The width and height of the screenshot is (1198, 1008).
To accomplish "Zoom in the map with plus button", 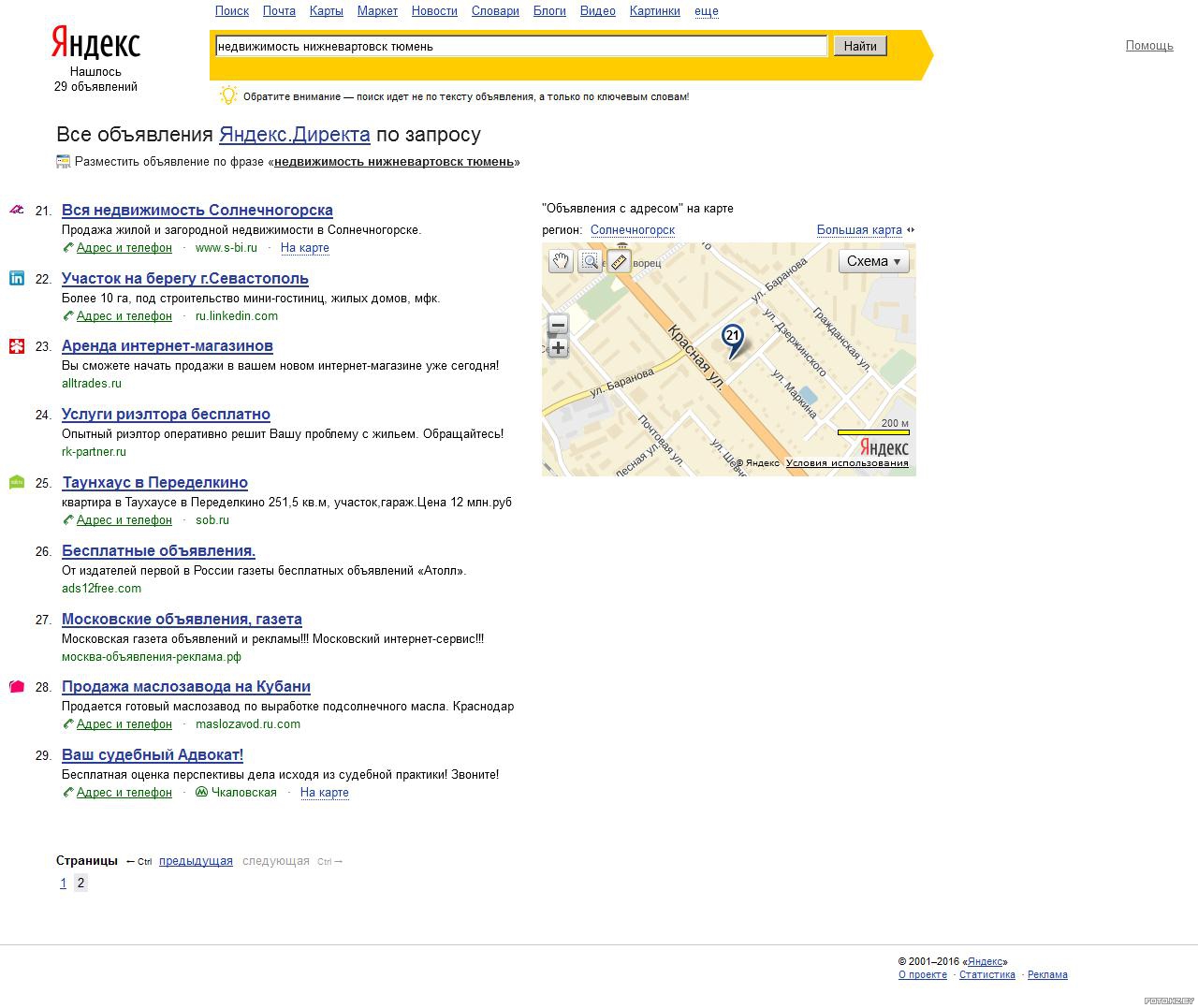I will (x=558, y=348).
